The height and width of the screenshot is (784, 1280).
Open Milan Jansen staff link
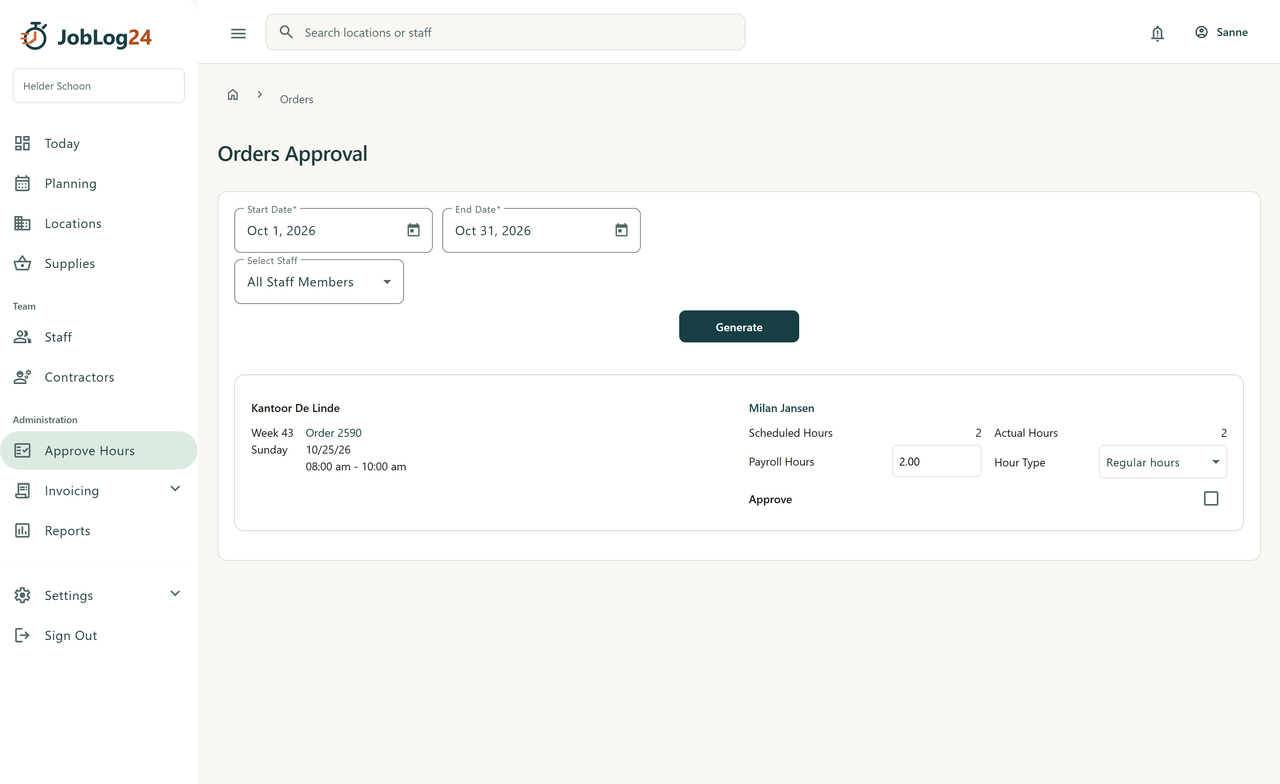point(781,408)
